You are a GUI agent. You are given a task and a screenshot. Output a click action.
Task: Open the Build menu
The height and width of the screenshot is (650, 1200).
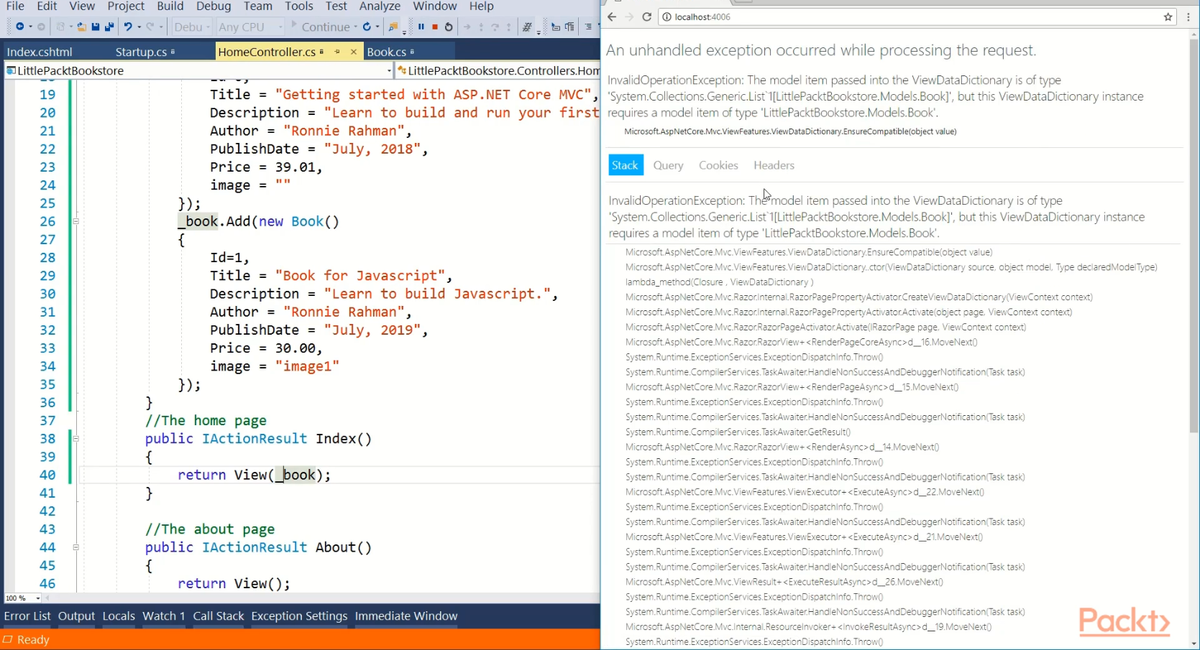pos(170,6)
